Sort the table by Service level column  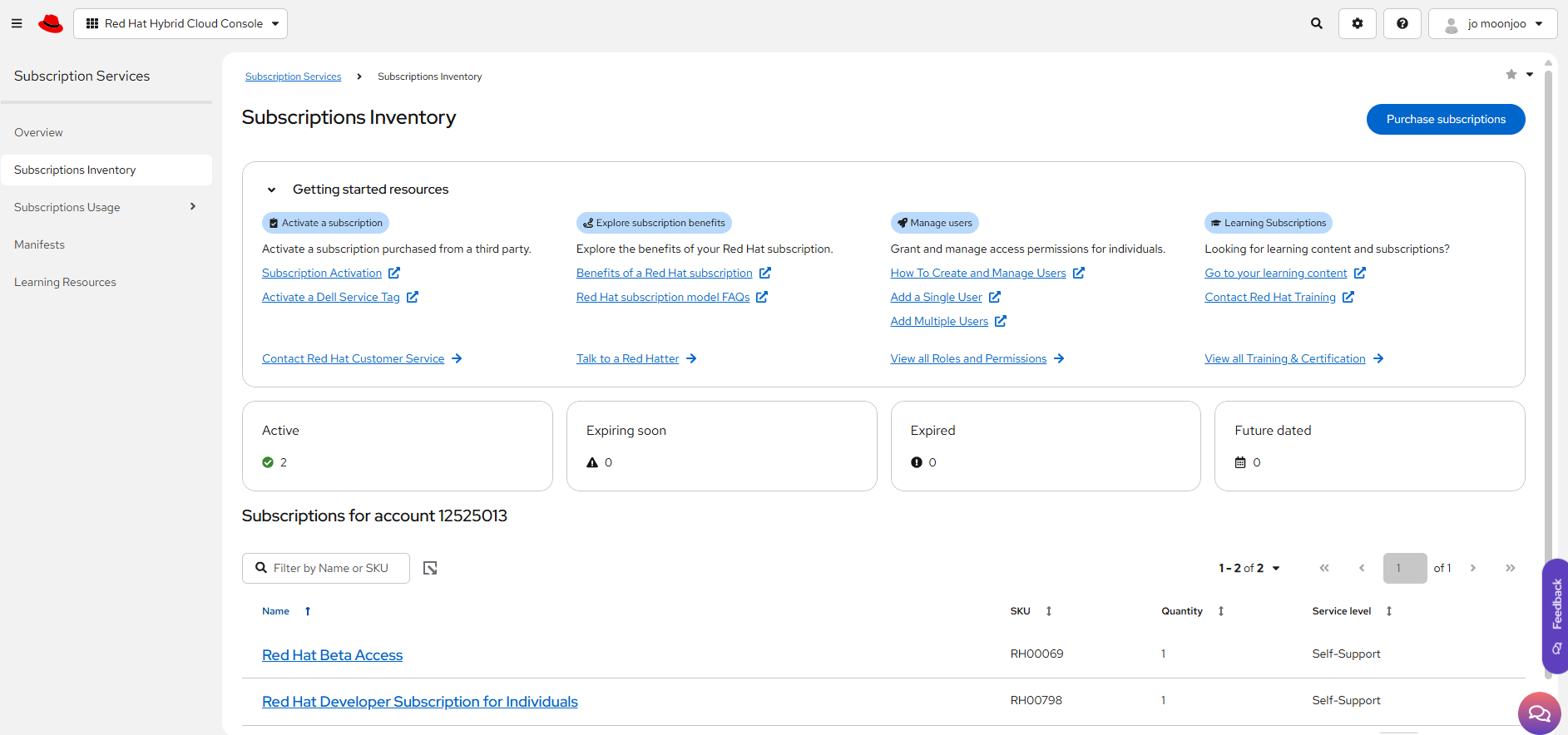(x=1389, y=611)
